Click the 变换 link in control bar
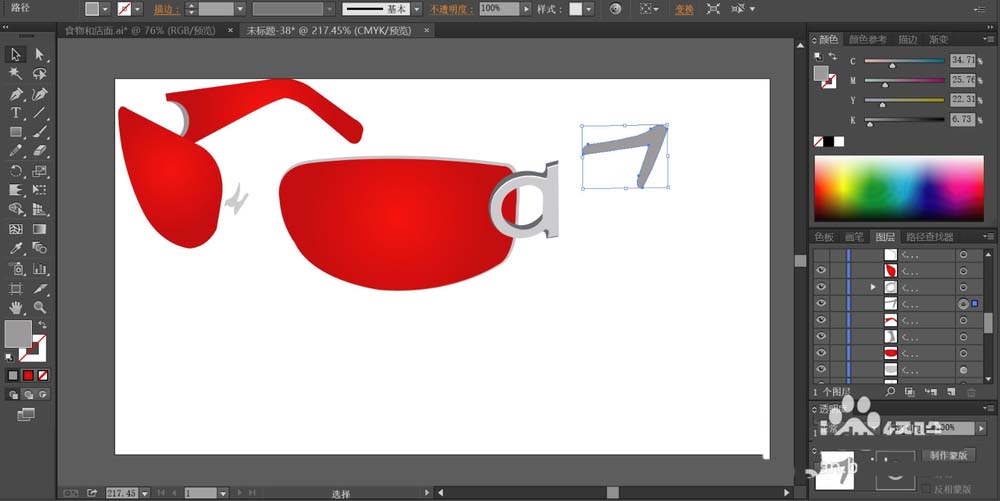This screenshot has height=501, width=1000. click(684, 9)
